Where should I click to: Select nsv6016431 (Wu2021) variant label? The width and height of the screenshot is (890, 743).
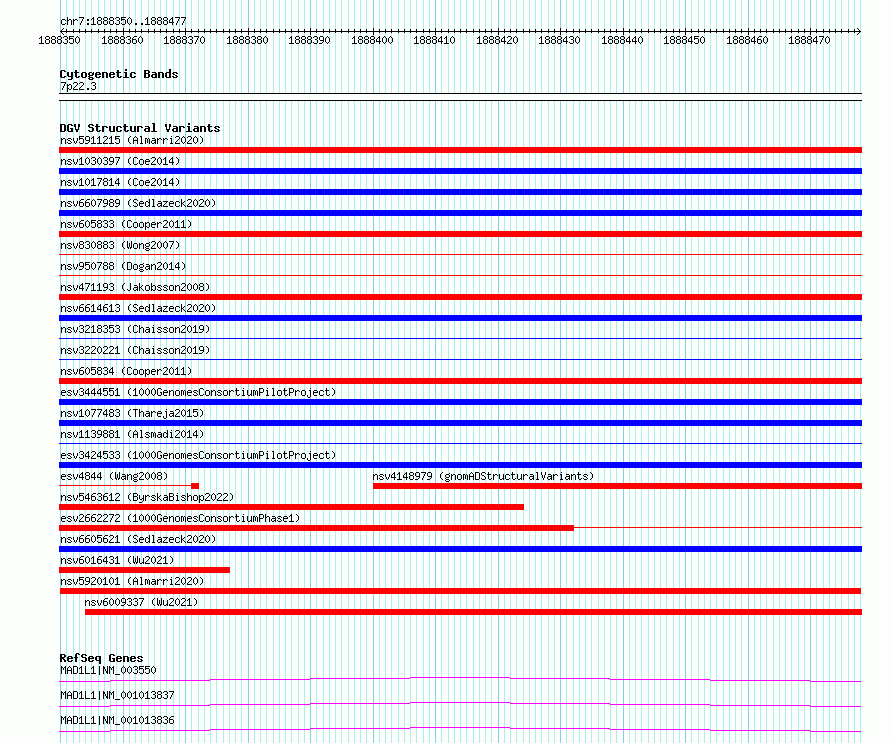(x=117, y=560)
